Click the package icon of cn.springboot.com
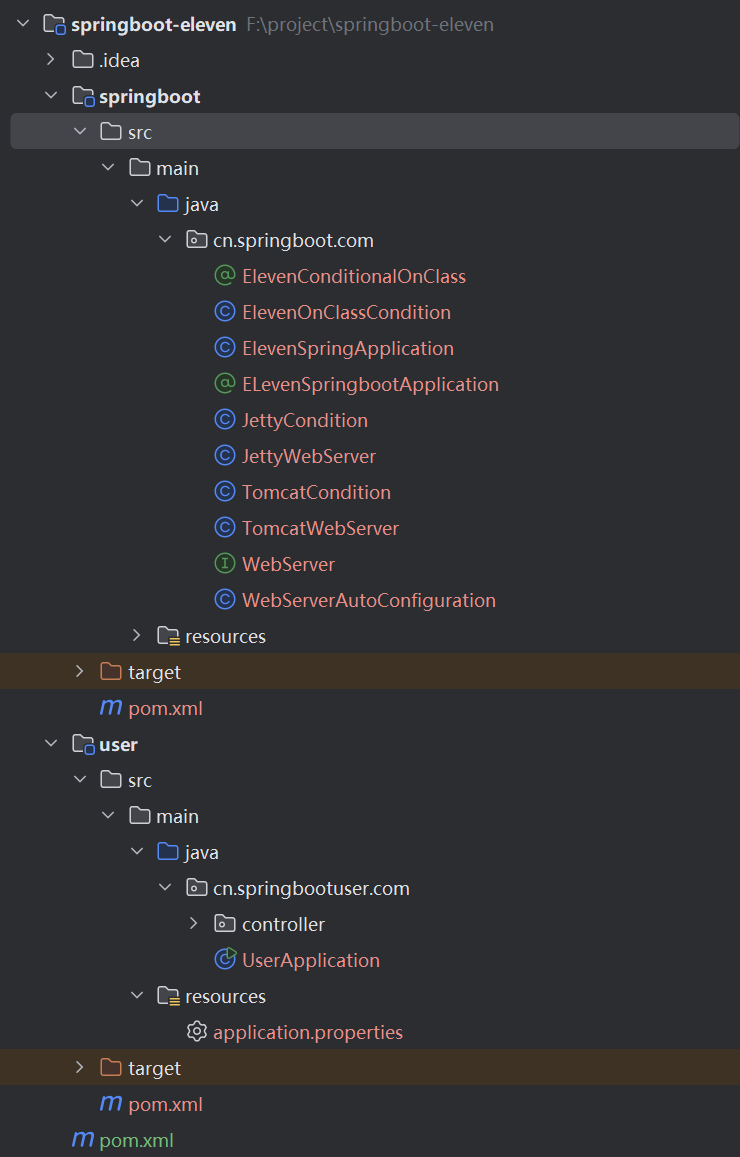 pos(196,240)
